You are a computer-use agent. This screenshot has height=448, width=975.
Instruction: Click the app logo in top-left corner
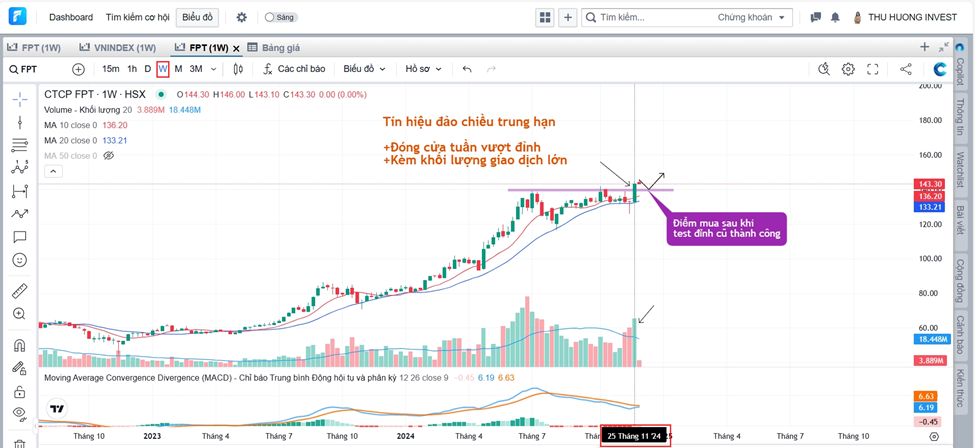(x=17, y=17)
